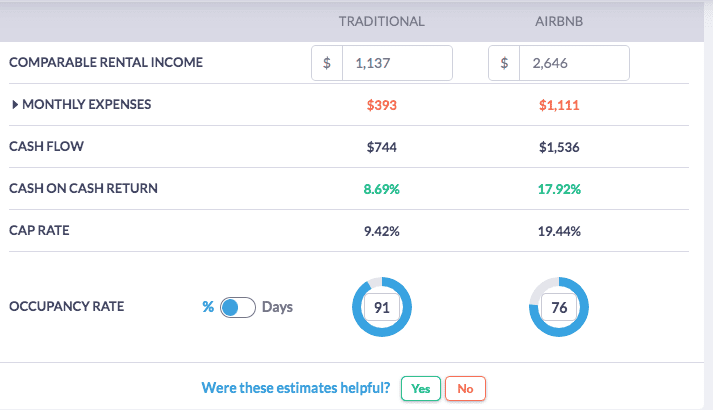Image resolution: width=713 pixels, height=410 pixels.
Task: Click the dollar sign beside Traditional income
Action: coord(327,63)
